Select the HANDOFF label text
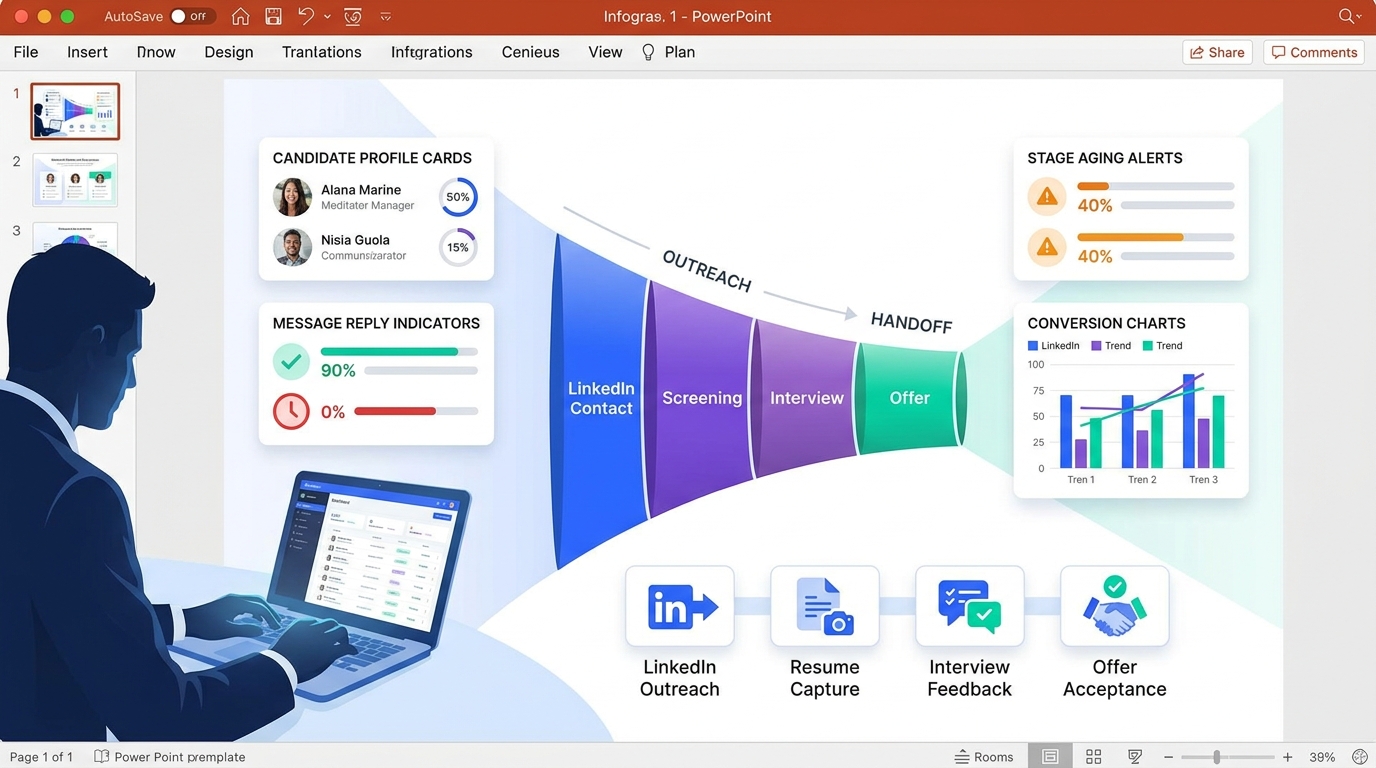The width and height of the screenshot is (1376, 768). (911, 322)
